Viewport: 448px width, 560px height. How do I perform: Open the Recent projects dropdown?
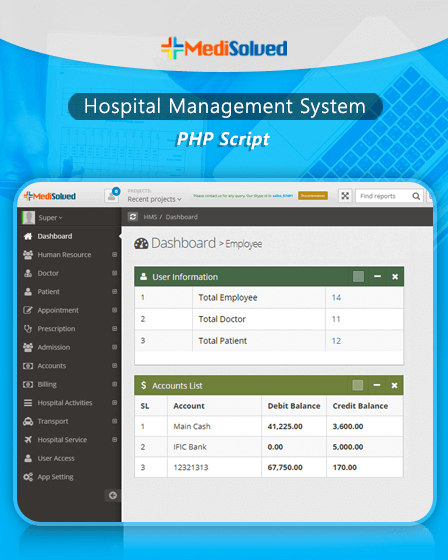(154, 199)
